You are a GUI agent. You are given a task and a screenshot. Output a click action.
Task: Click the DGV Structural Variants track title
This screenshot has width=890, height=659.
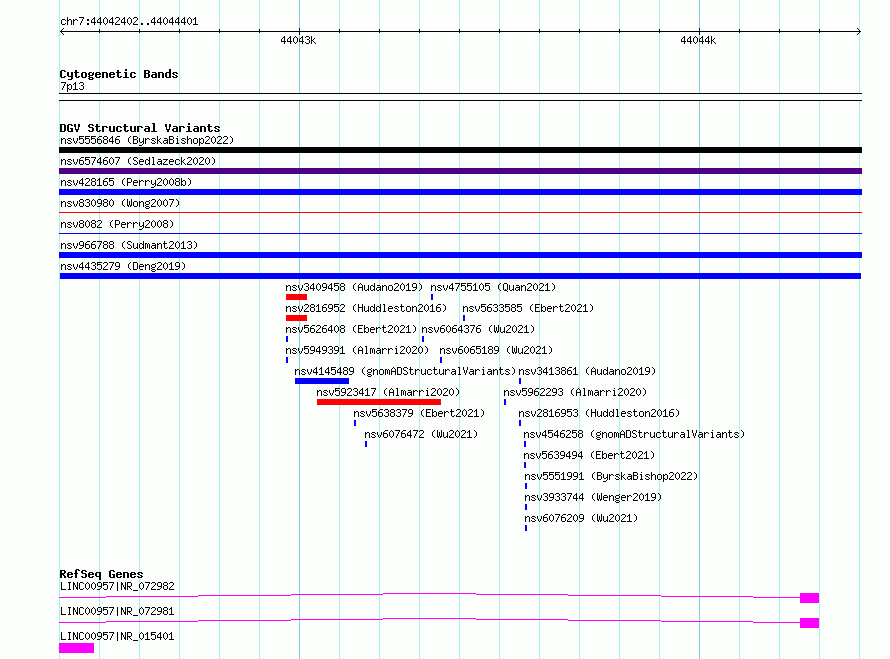[140, 128]
